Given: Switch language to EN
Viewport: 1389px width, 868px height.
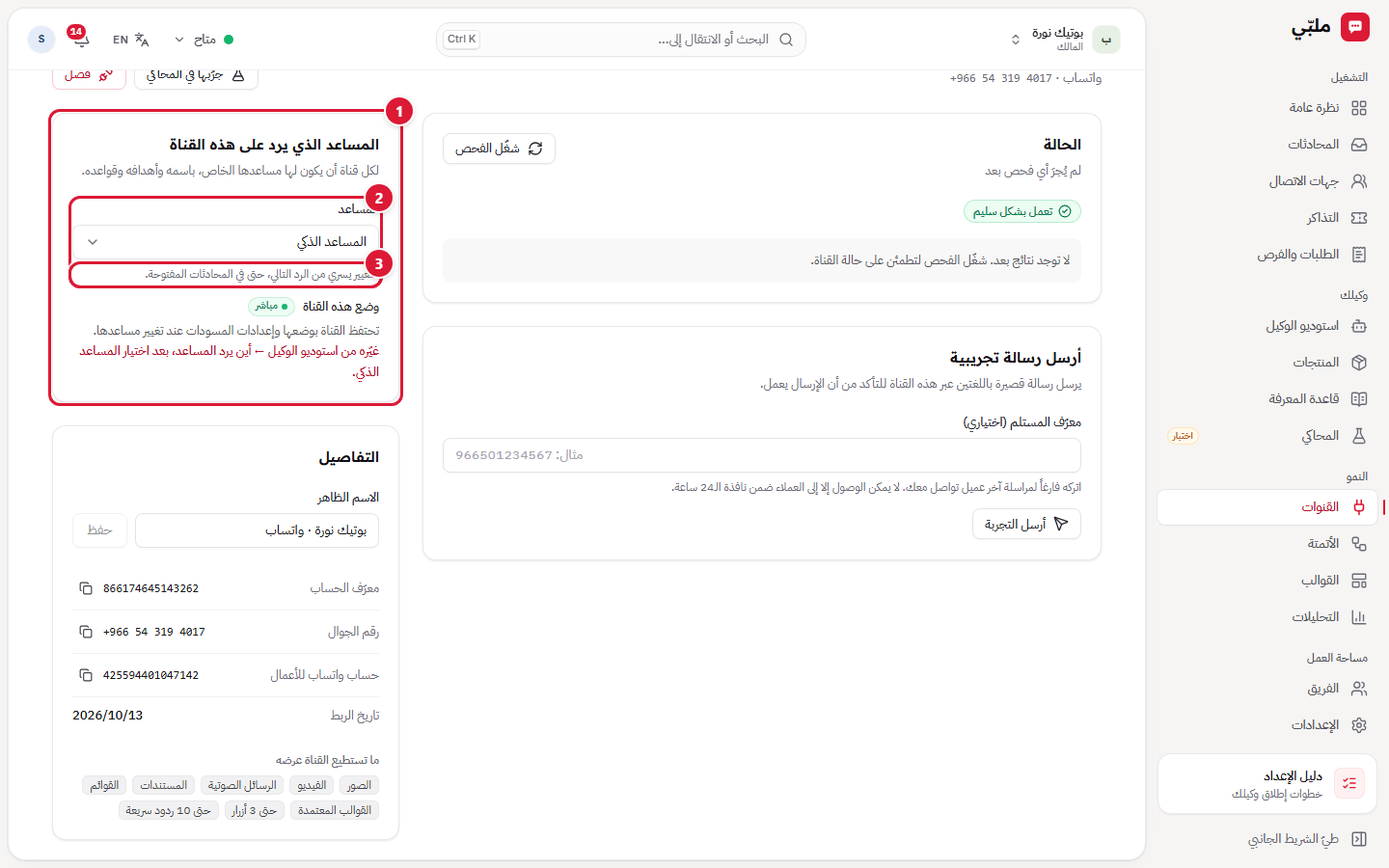Looking at the screenshot, I should coord(130,40).
